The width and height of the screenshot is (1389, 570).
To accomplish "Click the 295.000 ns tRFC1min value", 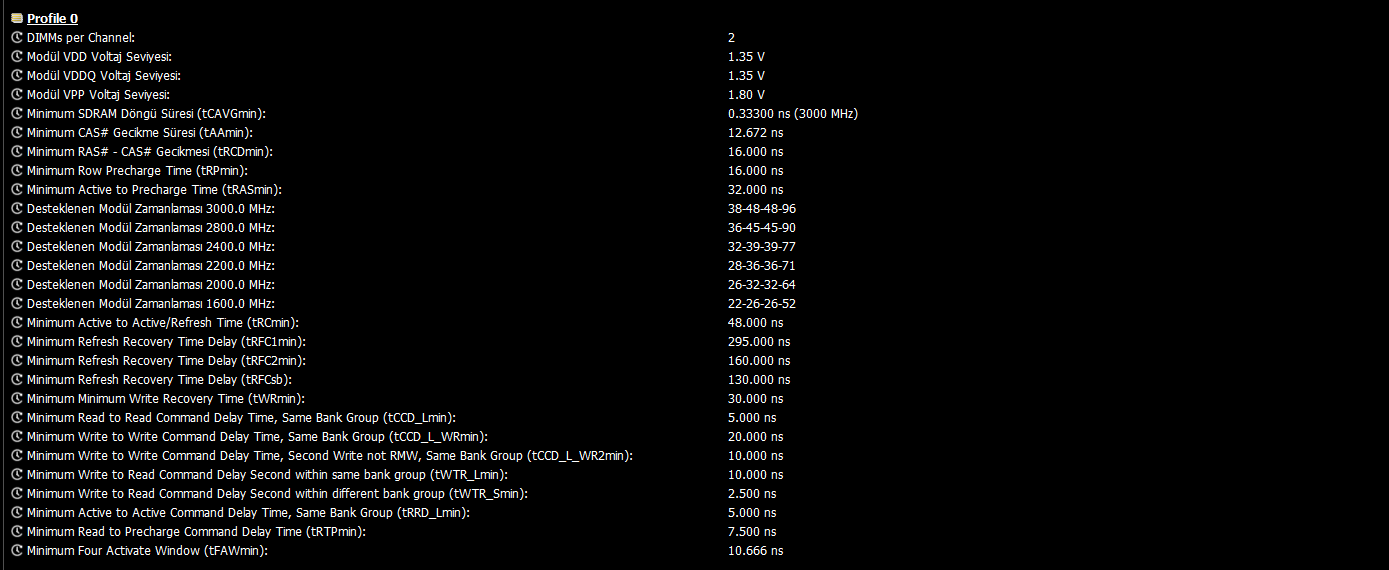I will tap(759, 341).
